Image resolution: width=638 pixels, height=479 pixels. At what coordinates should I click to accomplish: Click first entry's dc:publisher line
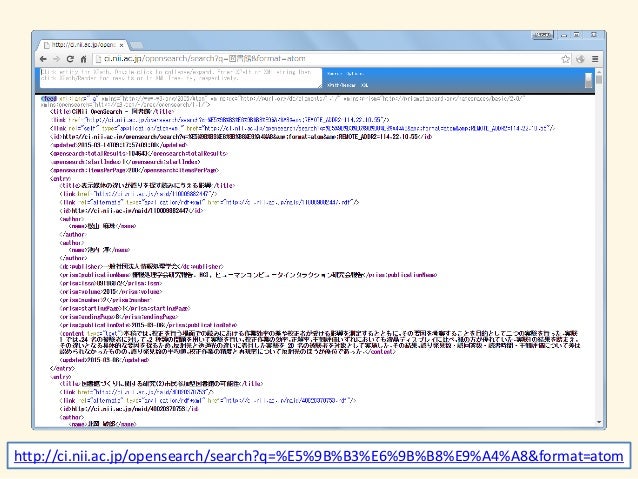(142, 267)
